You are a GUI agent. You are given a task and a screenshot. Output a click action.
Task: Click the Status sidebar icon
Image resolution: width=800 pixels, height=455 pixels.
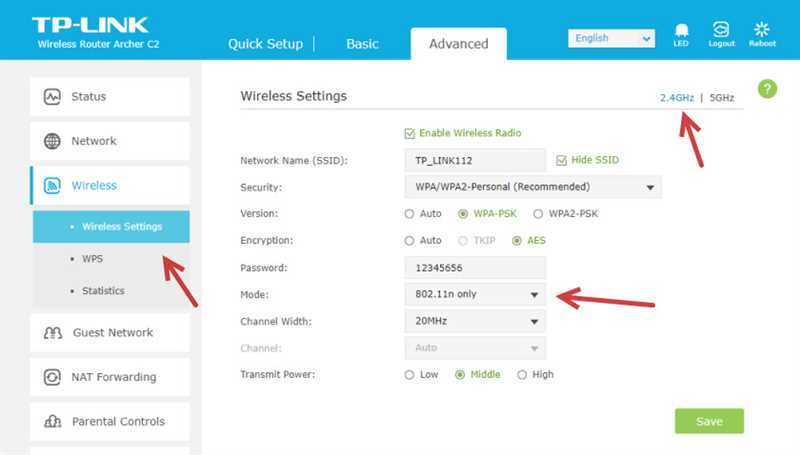point(52,97)
